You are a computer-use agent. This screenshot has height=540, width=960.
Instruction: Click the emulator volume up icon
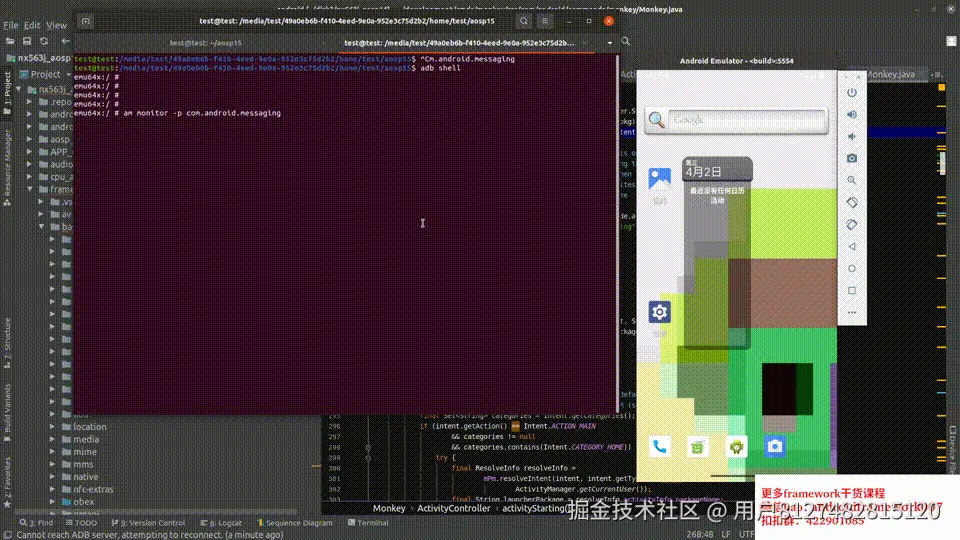852,114
